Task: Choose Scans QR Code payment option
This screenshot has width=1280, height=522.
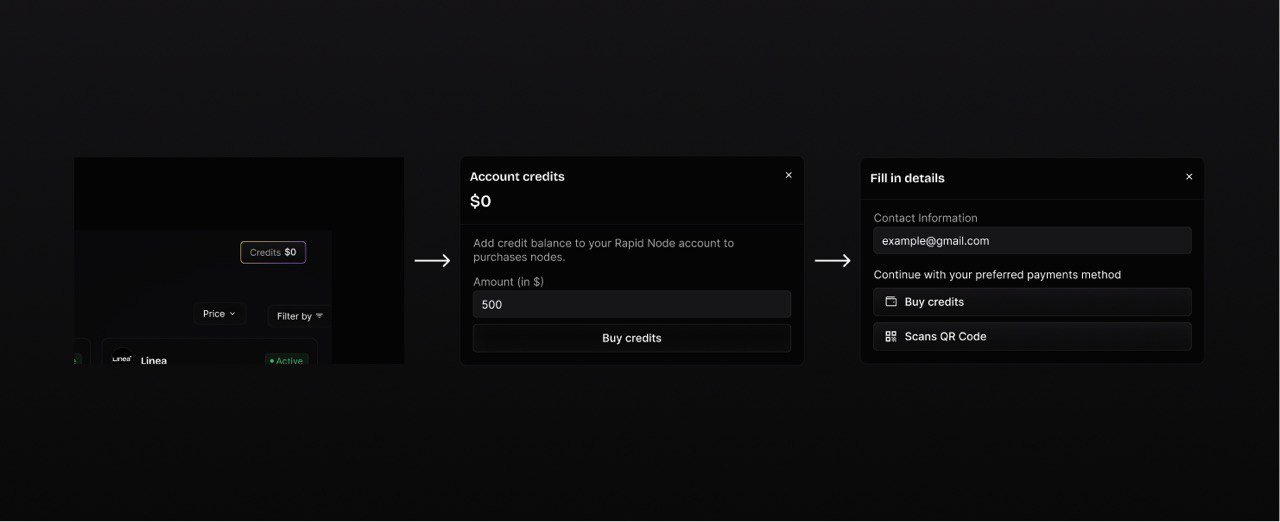Action: (1032, 336)
